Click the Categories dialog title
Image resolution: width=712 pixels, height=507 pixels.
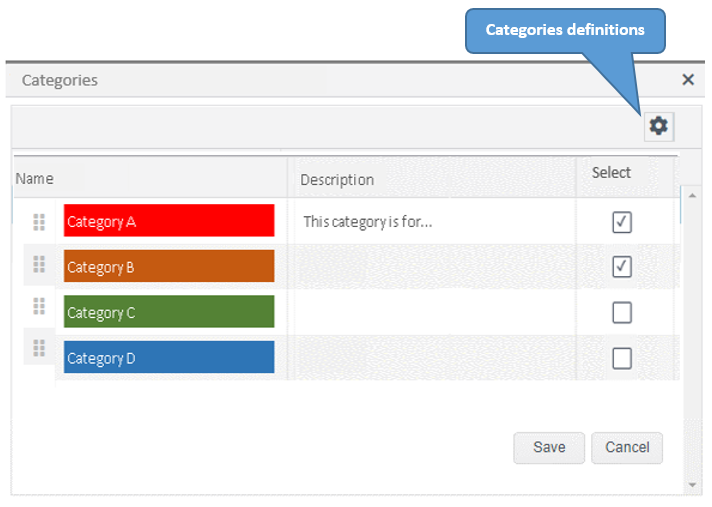pyautogui.click(x=59, y=80)
